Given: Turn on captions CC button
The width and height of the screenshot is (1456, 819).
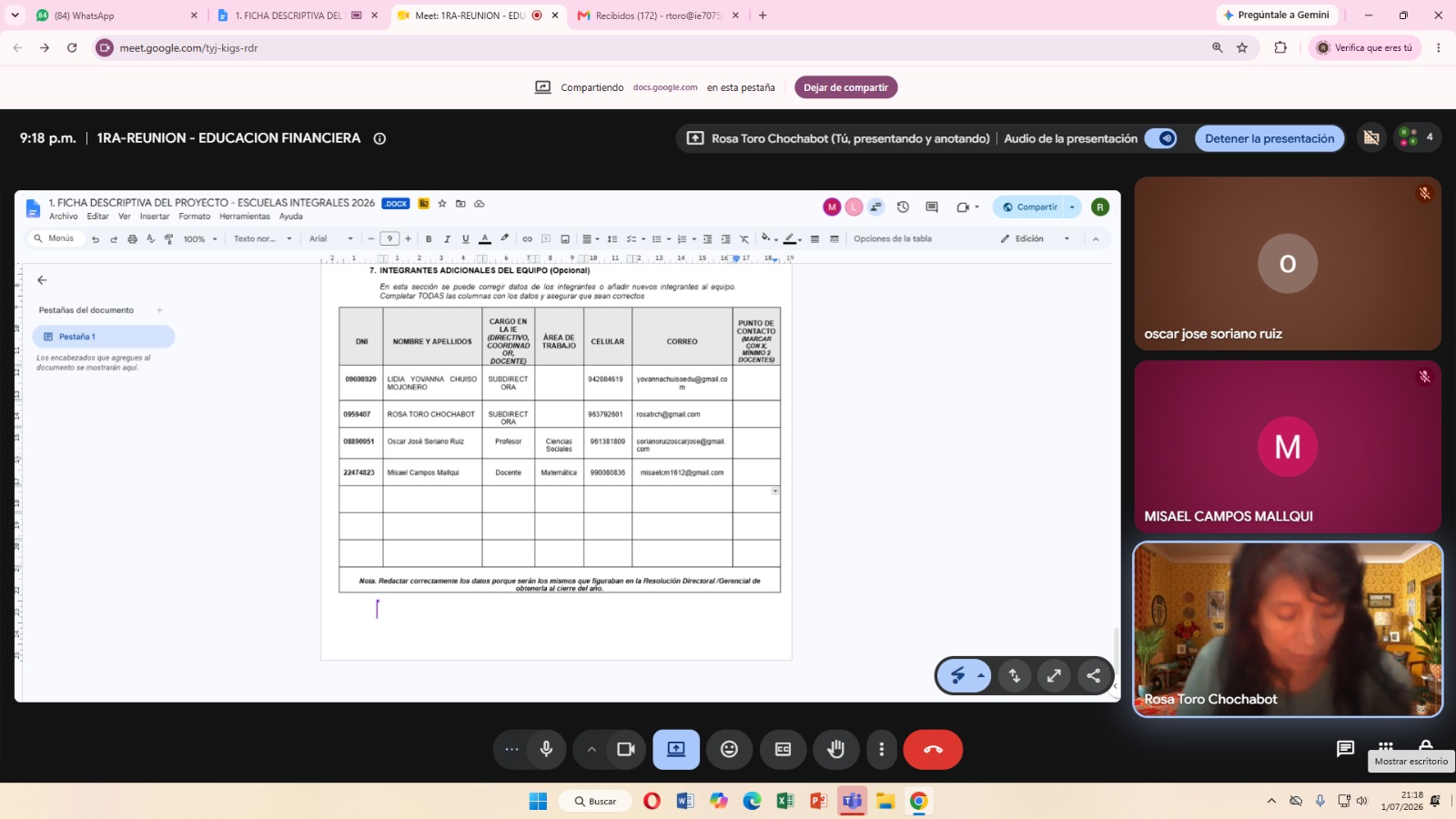Looking at the screenshot, I should (x=783, y=749).
